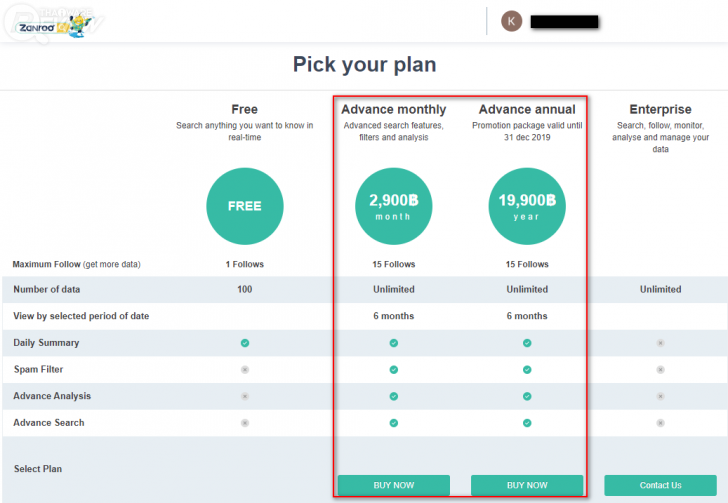Click Enterprise Advance Analysis gray icon
The height and width of the screenshot is (503, 728).
[660, 396]
